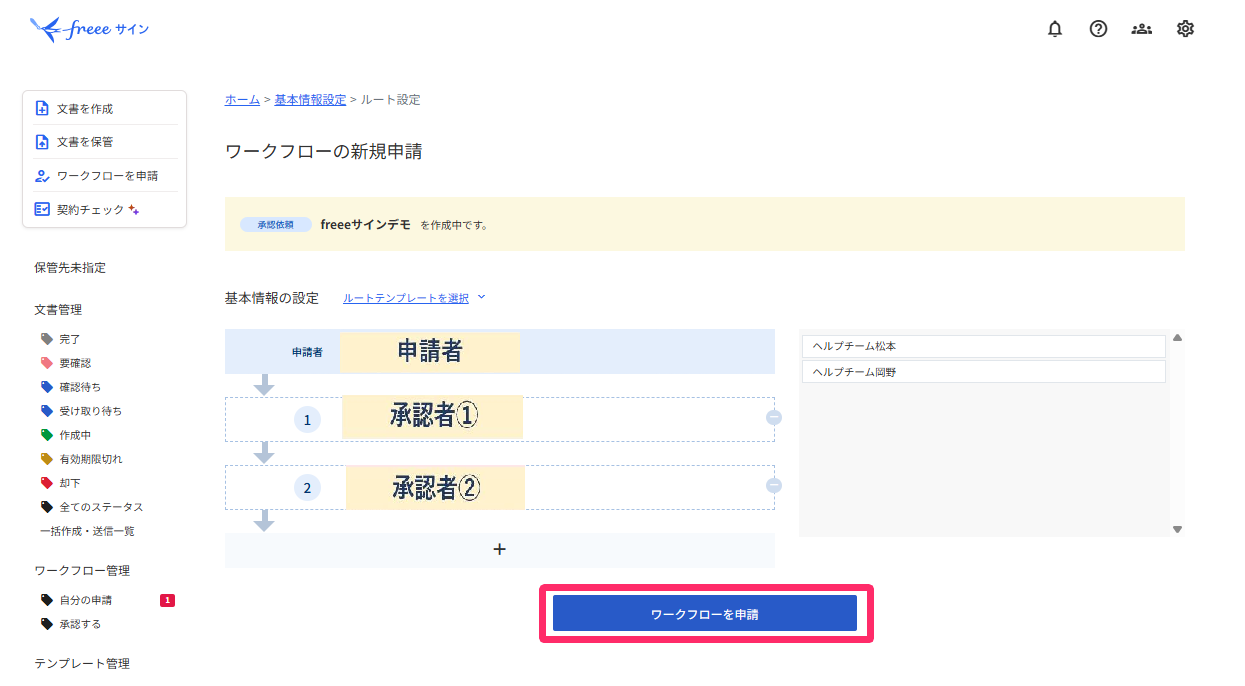Open 保管先未指定 section
The width and height of the screenshot is (1245, 686).
[x=70, y=268]
